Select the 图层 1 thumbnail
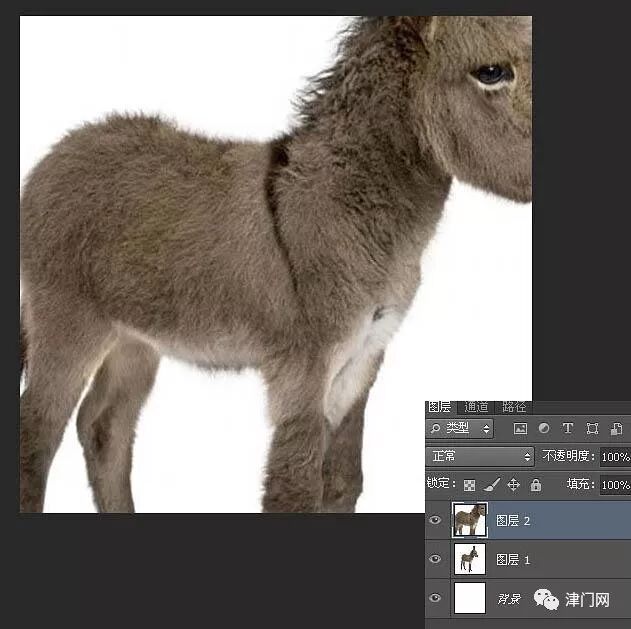631x629 pixels. (470, 559)
